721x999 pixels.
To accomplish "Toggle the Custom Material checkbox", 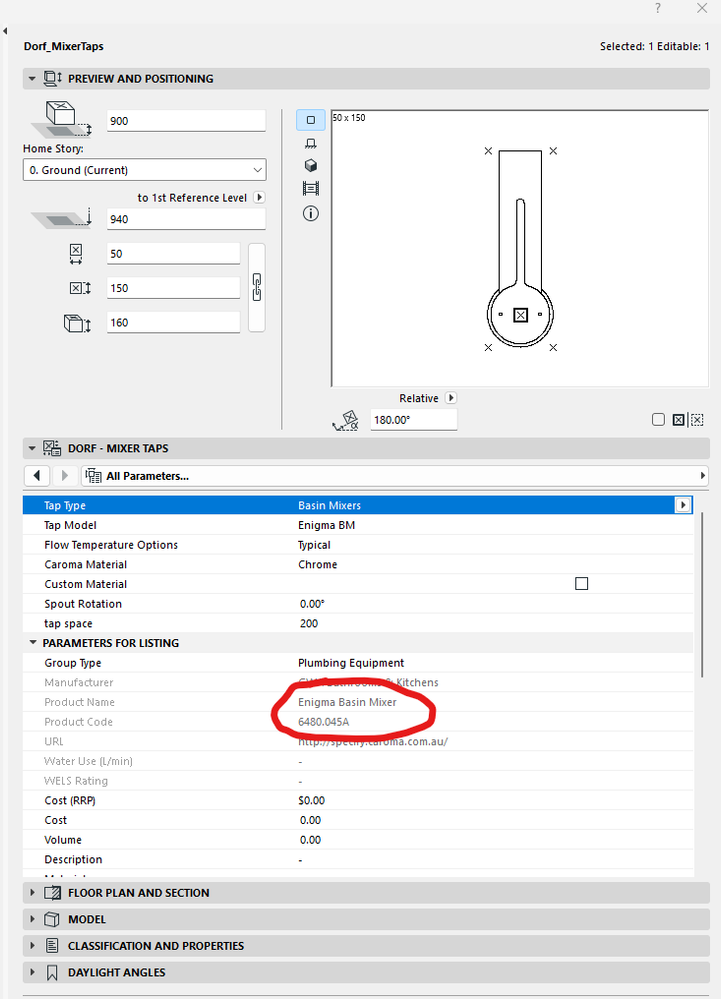I will click(582, 584).
